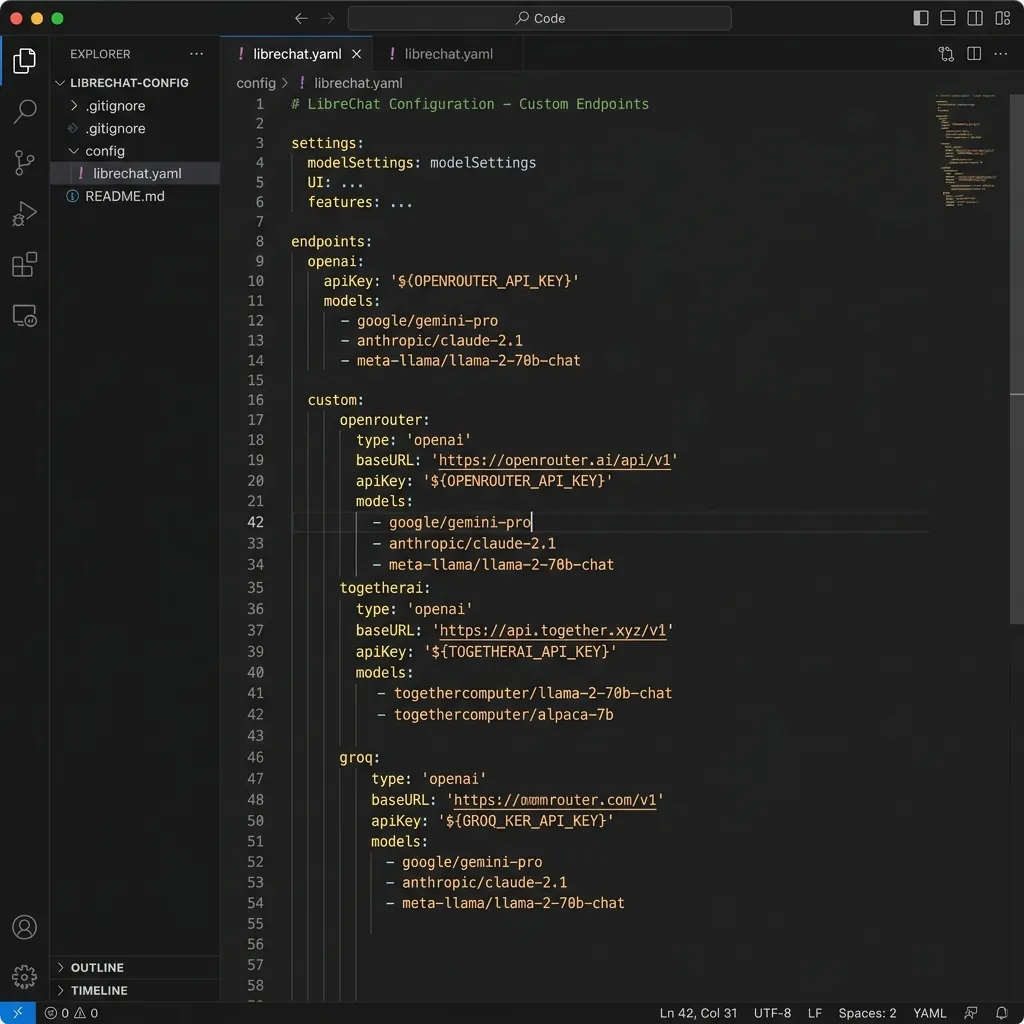The image size is (1024, 1024).
Task: Click librechat.yaml in the breadcrumb
Action: point(358,83)
